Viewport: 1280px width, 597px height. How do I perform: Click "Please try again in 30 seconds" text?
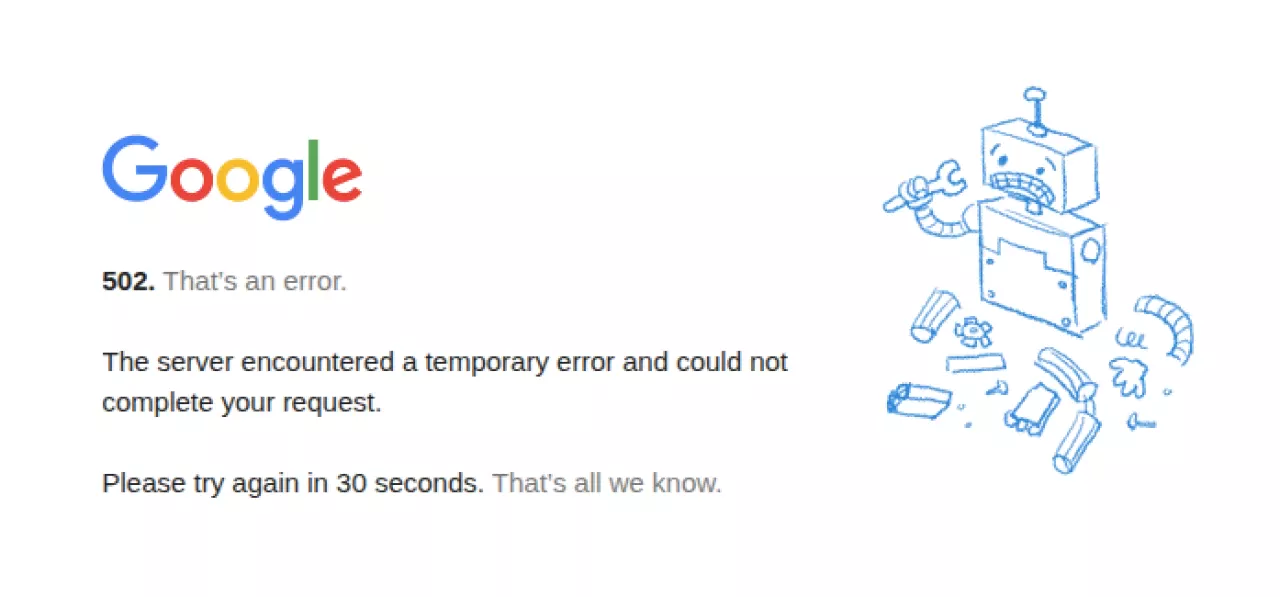pyautogui.click(x=293, y=483)
